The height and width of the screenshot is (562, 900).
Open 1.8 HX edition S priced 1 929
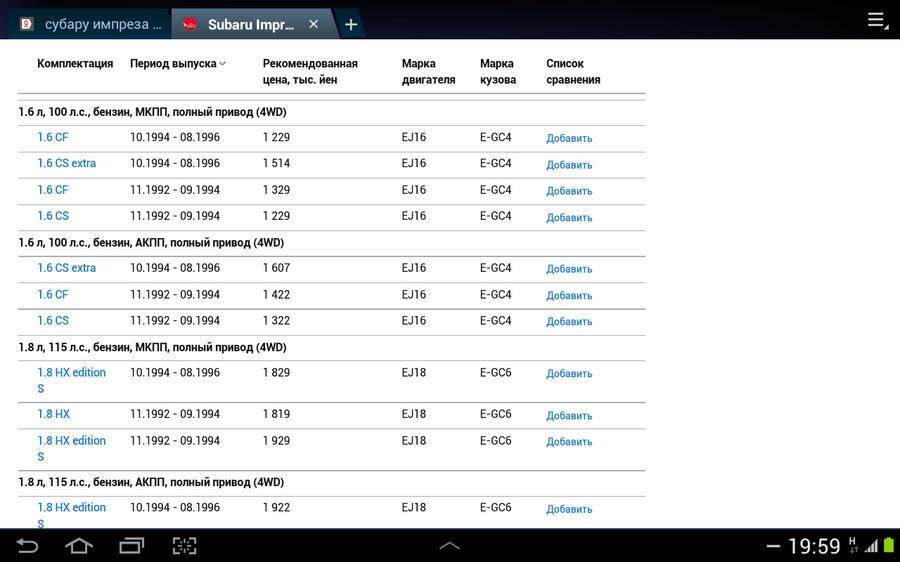click(72, 448)
